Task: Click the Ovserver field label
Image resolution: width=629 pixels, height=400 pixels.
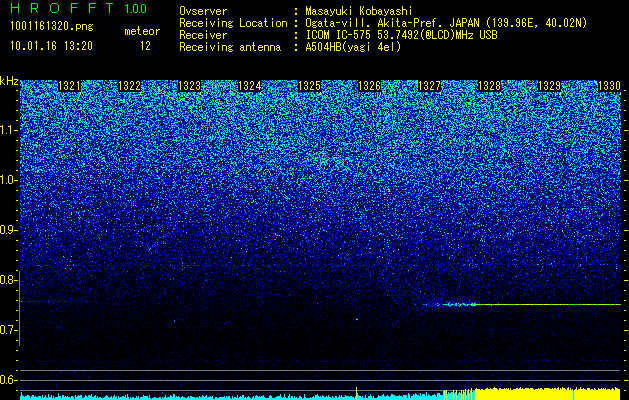Action: coord(203,11)
